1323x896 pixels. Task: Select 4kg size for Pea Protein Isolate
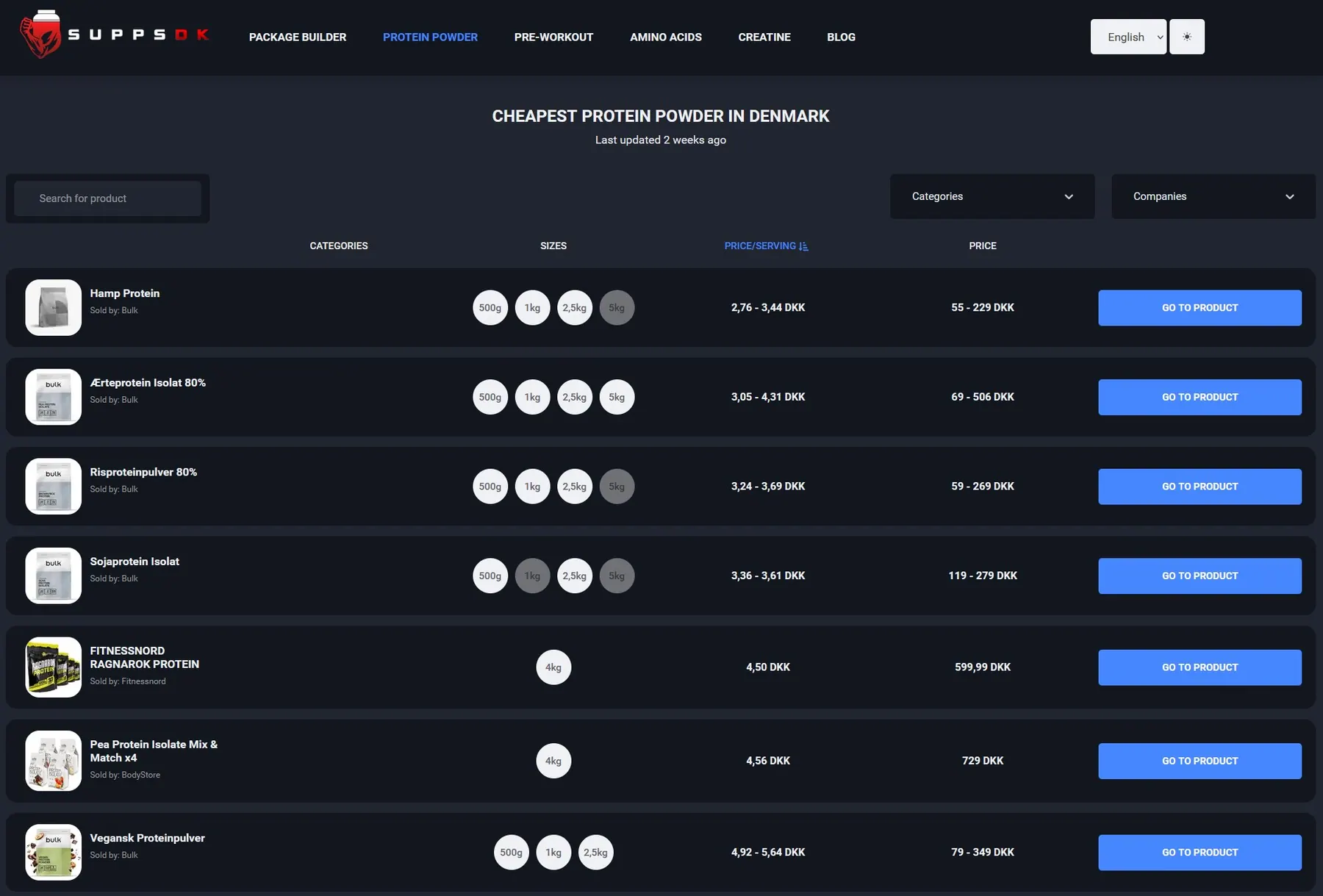[553, 761]
